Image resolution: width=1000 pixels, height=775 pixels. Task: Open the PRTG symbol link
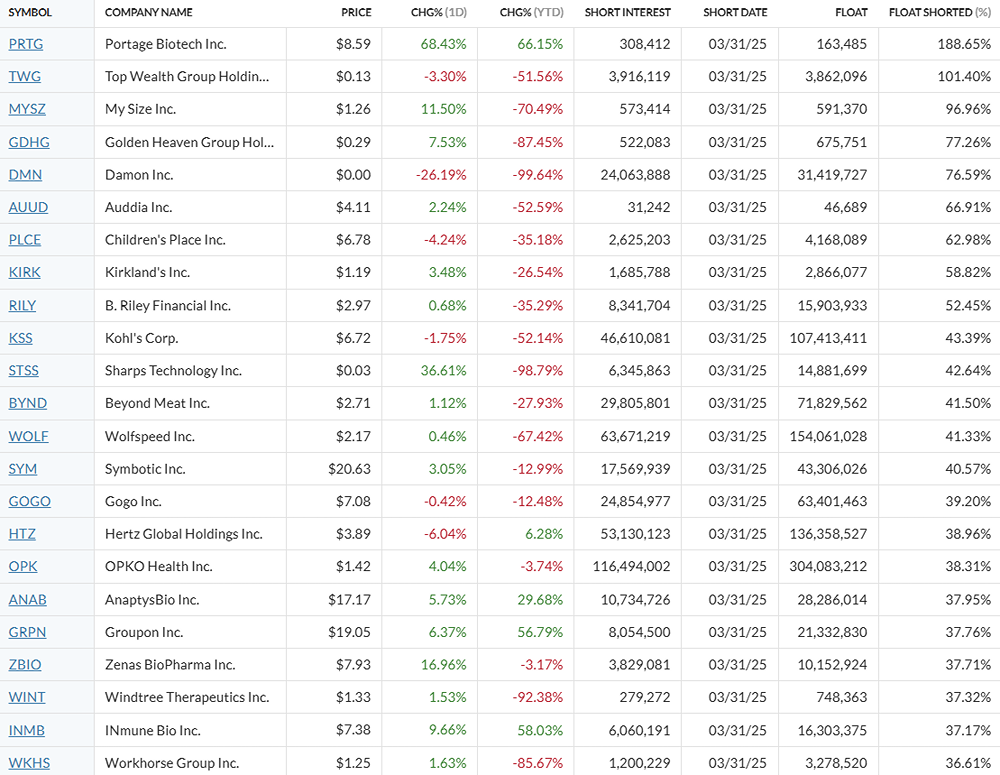[x=26, y=44]
